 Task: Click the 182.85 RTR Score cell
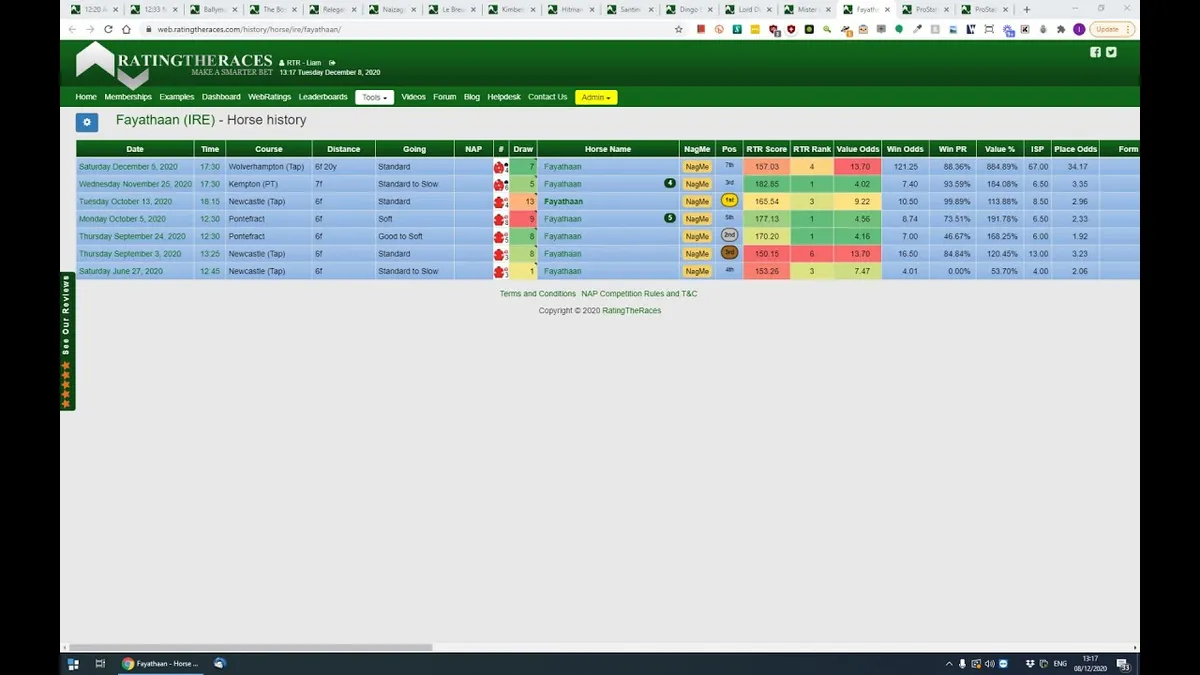pos(767,184)
